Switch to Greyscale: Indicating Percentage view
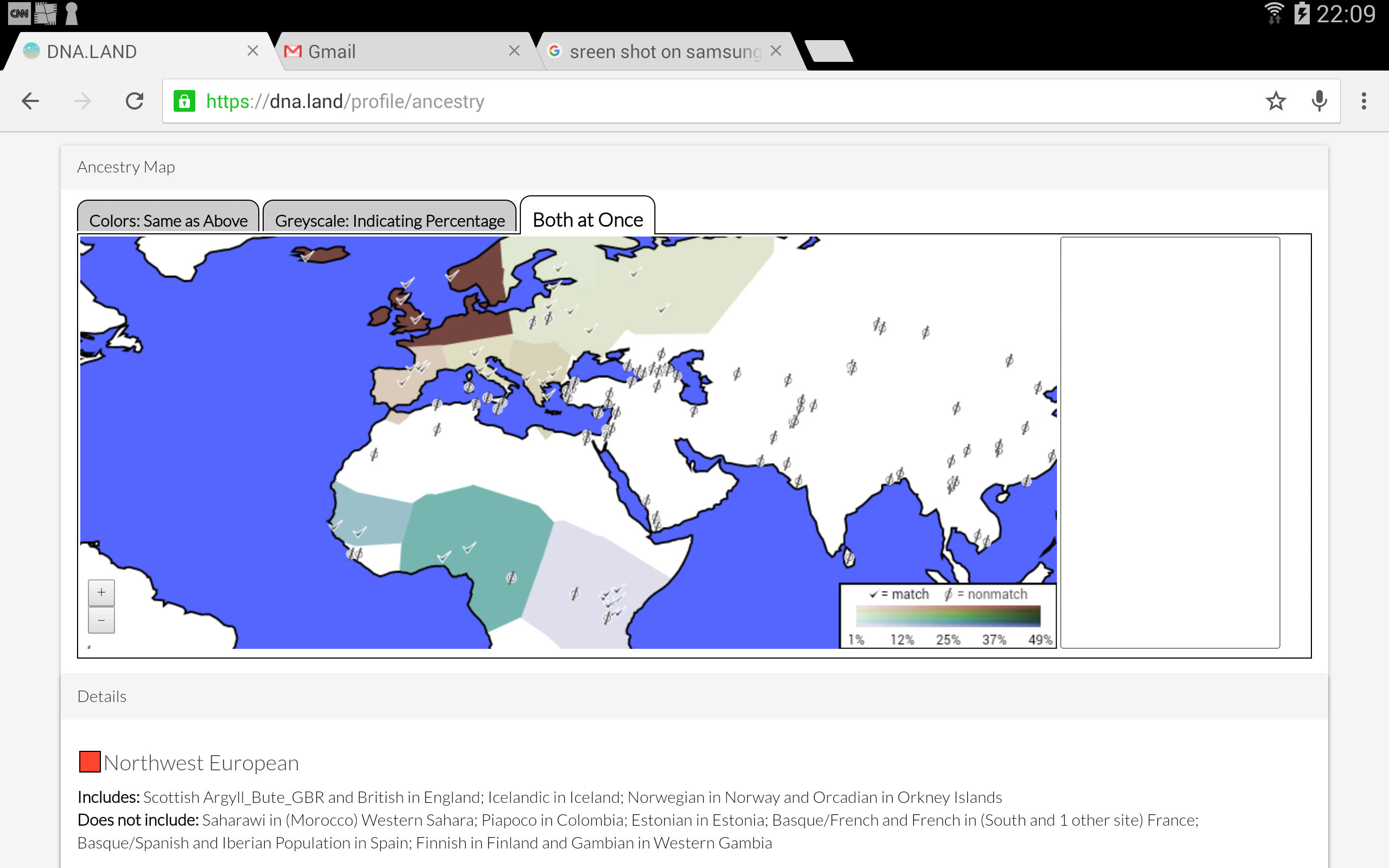Viewport: 1389px width, 868px height. [389, 220]
